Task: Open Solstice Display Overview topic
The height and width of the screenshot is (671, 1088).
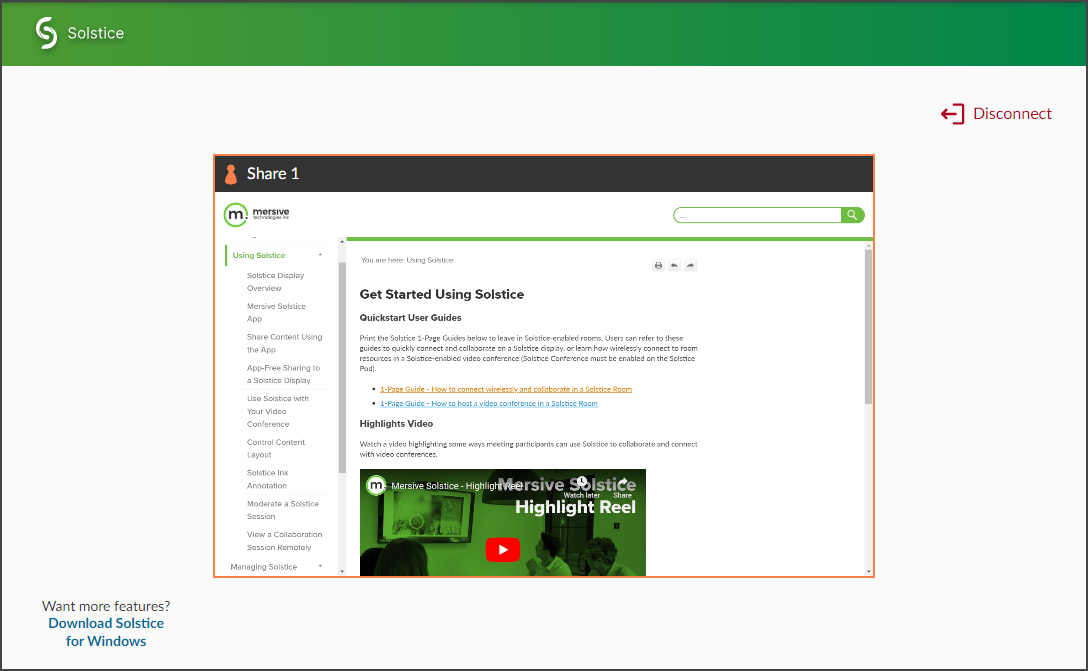Action: tap(275, 282)
